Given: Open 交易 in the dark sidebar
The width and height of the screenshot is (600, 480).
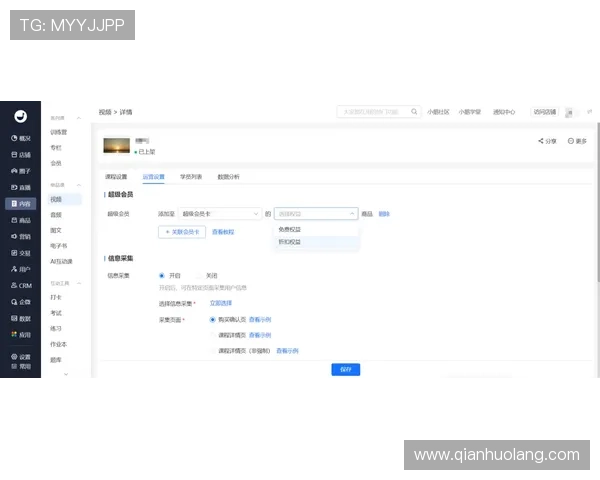Looking at the screenshot, I should tap(21, 253).
